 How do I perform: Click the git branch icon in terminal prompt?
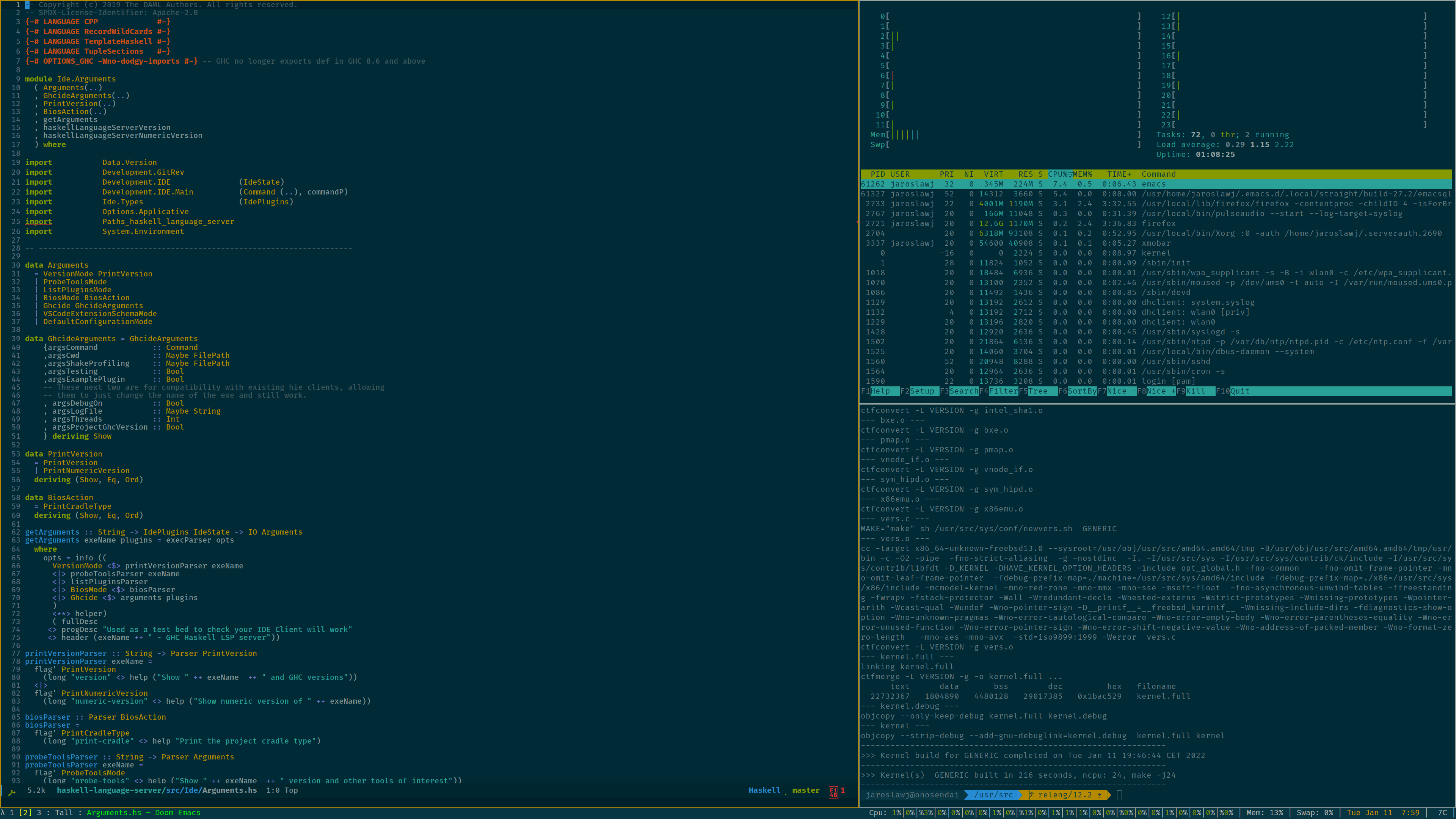tap(1031, 795)
